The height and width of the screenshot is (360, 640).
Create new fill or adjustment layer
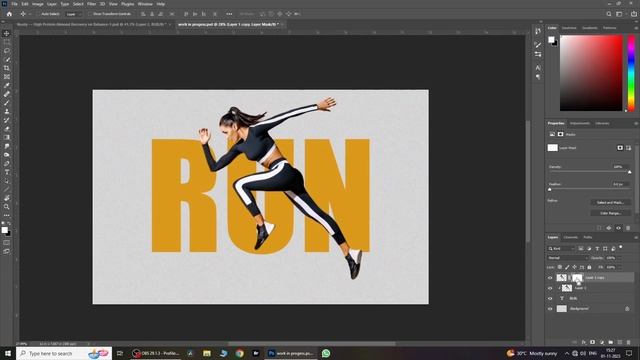pos(602,342)
